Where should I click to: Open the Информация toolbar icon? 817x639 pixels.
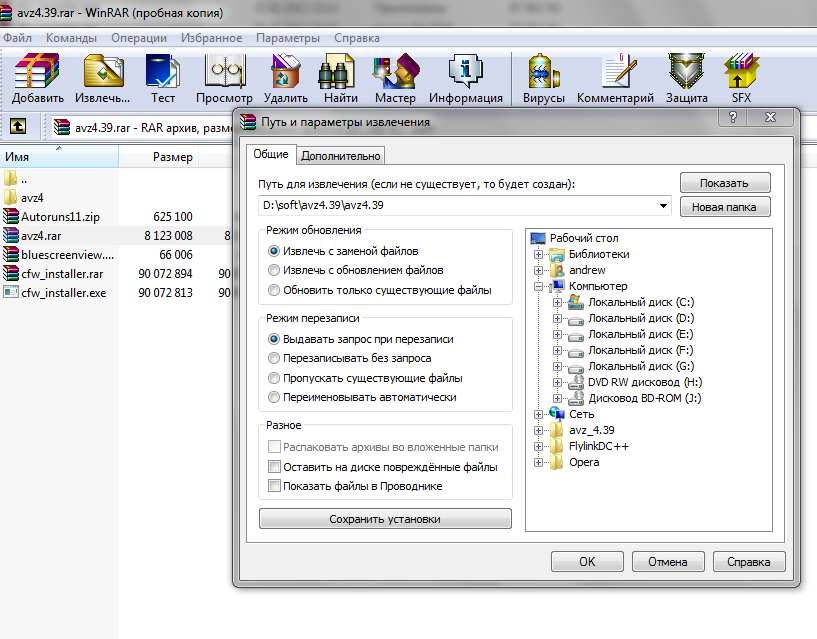click(x=465, y=71)
